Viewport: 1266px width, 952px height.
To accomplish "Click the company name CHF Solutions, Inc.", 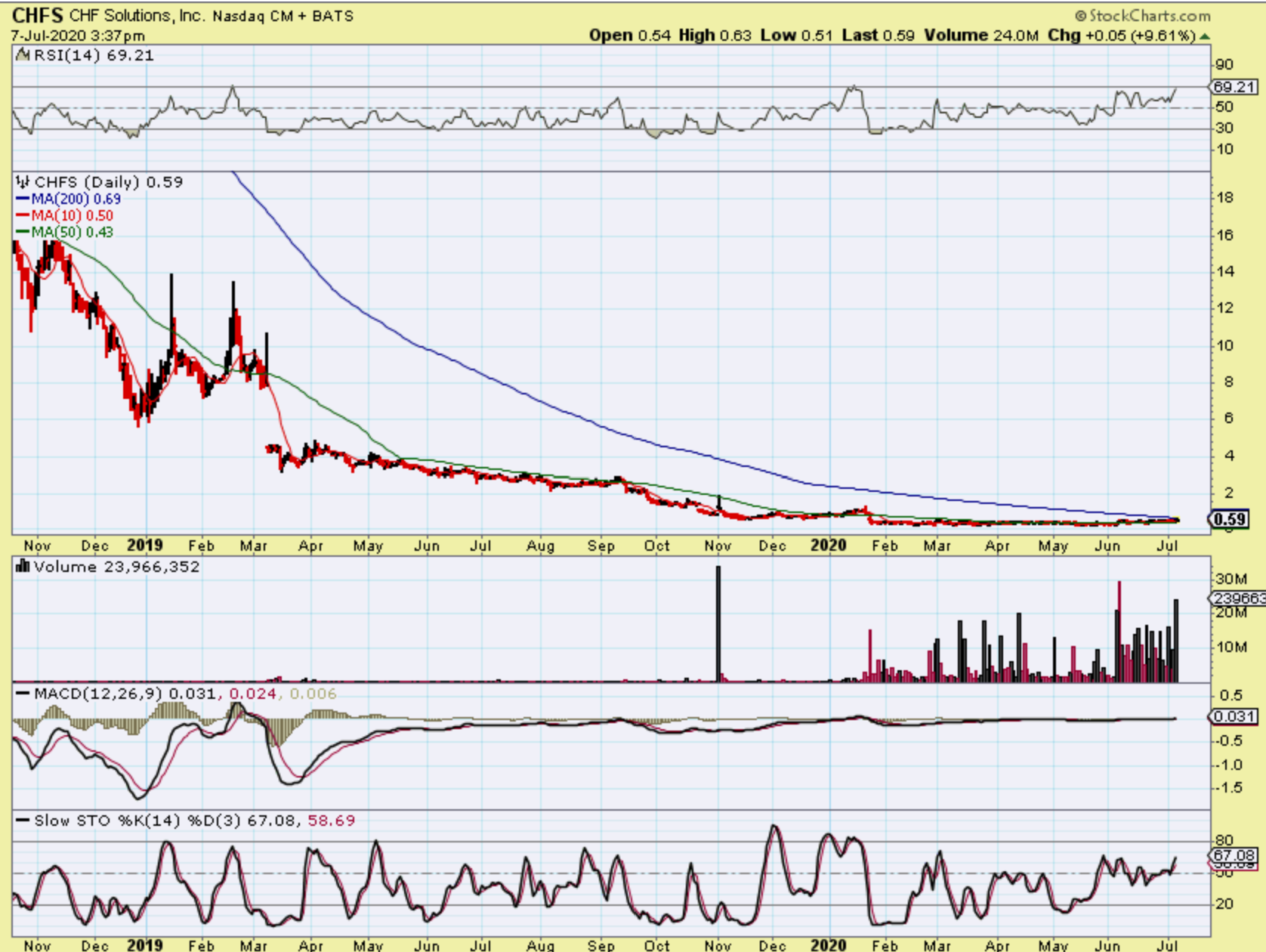I will (137, 16).
